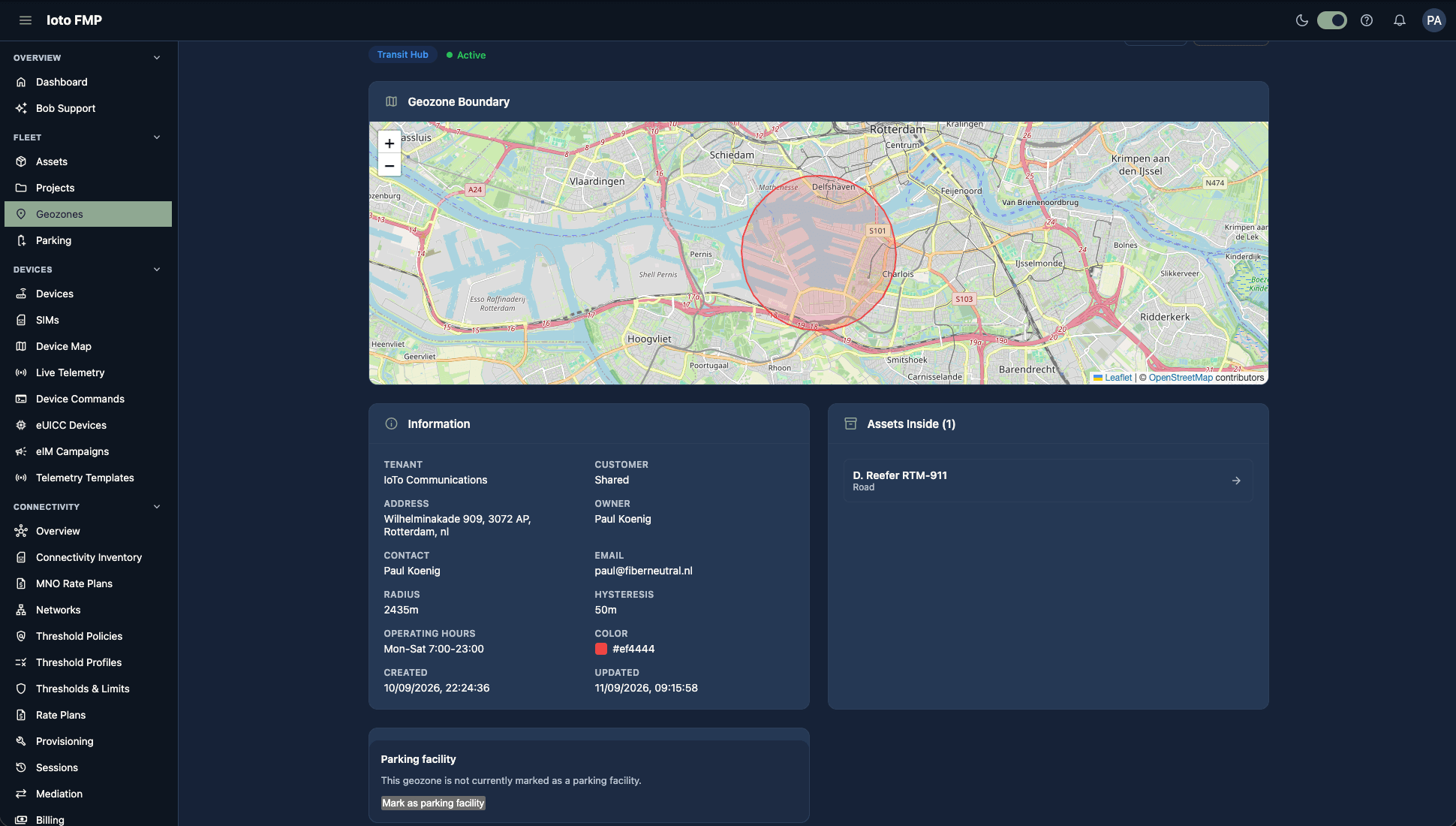Toggle the theme switch in header
Viewport: 1456px width, 826px height.
pyautogui.click(x=1332, y=20)
